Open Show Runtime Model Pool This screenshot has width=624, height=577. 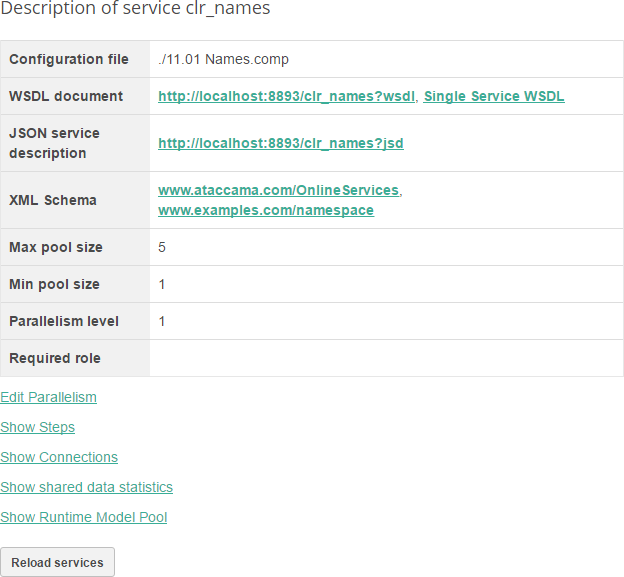84,517
